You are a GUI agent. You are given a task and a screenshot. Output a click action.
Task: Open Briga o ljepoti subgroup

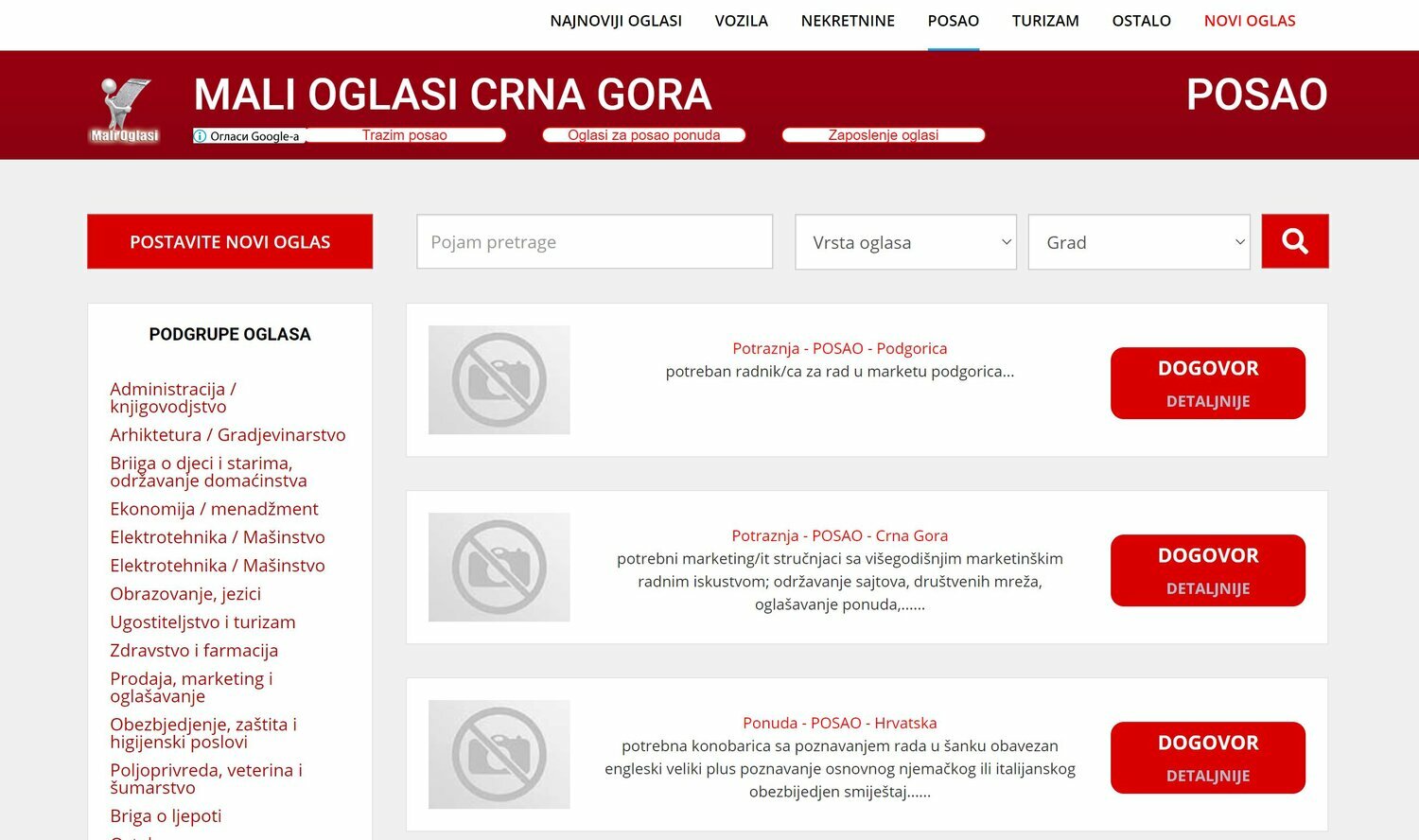pyautogui.click(x=166, y=816)
